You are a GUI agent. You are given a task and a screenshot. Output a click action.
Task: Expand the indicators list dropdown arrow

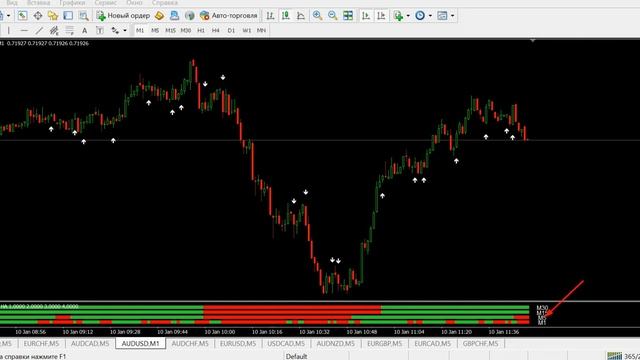click(408, 16)
